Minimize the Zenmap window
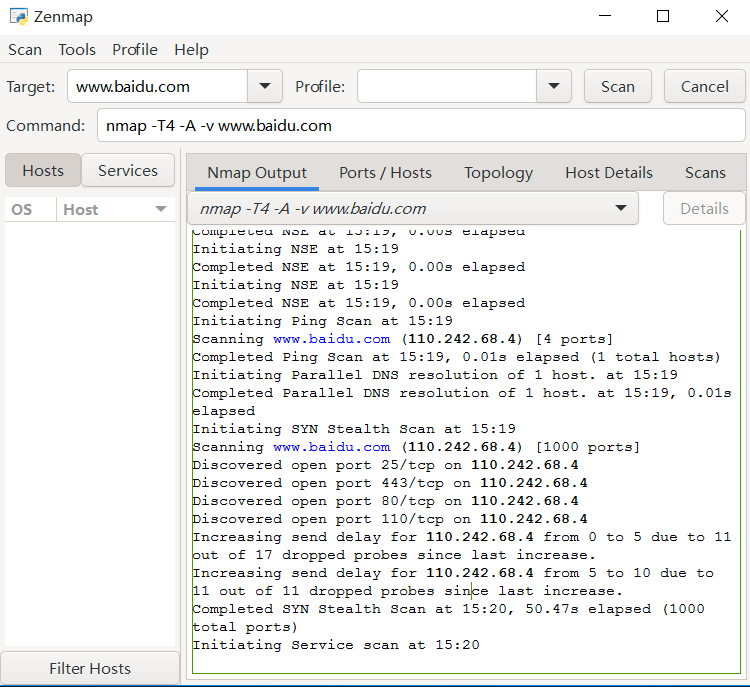The height and width of the screenshot is (687, 750). [605, 16]
